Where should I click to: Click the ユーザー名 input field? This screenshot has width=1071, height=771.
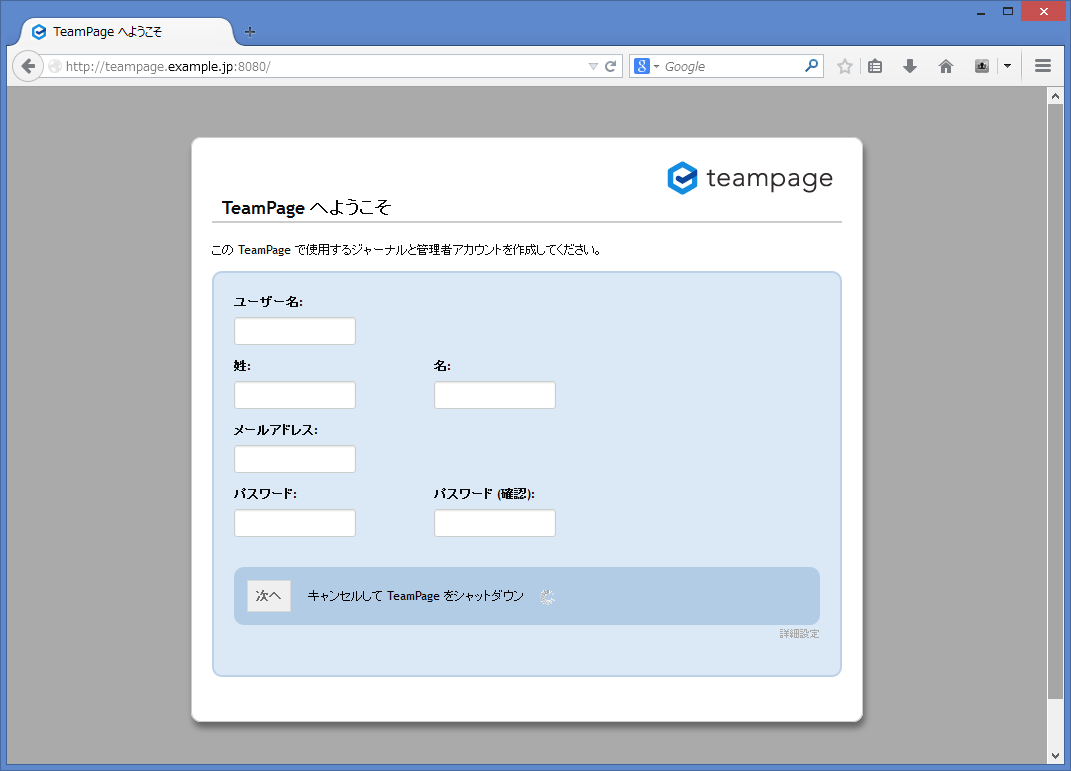[x=294, y=330]
